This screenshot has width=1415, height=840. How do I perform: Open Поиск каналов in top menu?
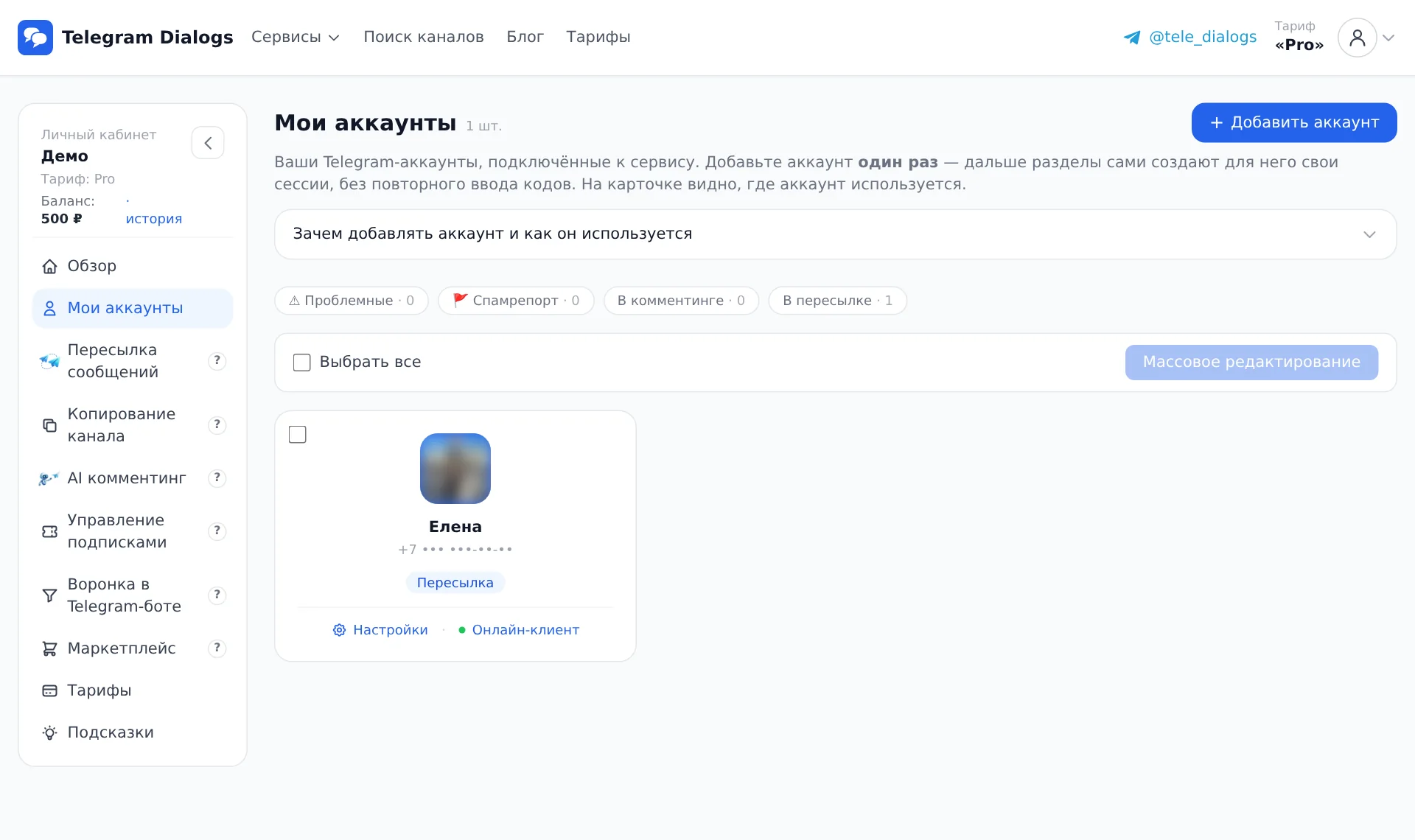pos(424,37)
